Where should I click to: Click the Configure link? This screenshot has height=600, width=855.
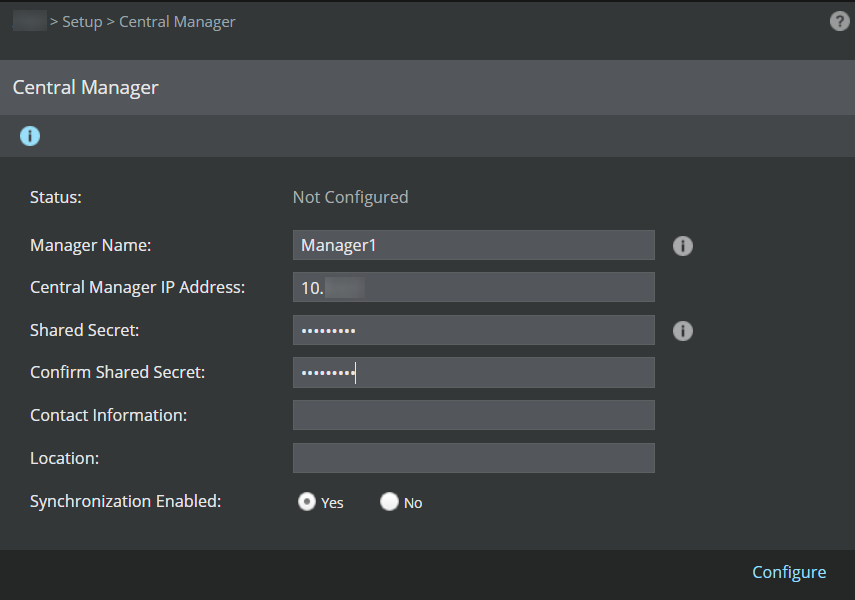[x=789, y=572]
